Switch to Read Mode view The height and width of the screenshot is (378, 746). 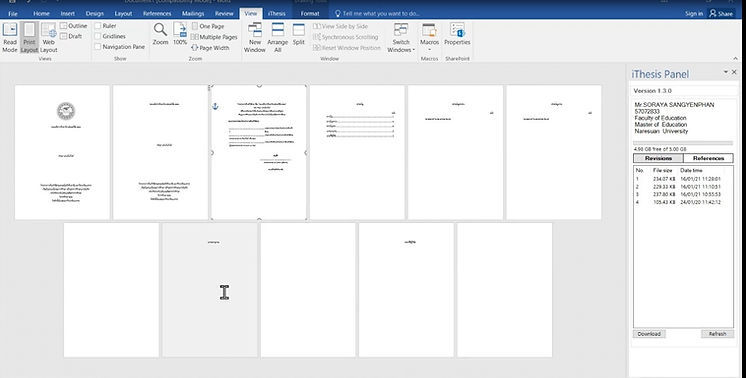pyautogui.click(x=10, y=38)
